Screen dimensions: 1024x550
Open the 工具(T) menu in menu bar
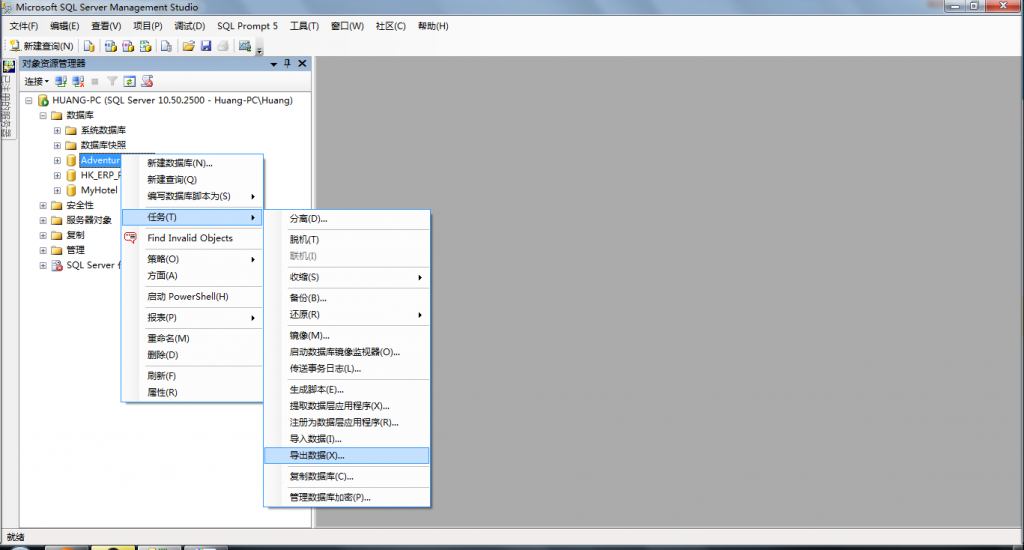coord(303,26)
